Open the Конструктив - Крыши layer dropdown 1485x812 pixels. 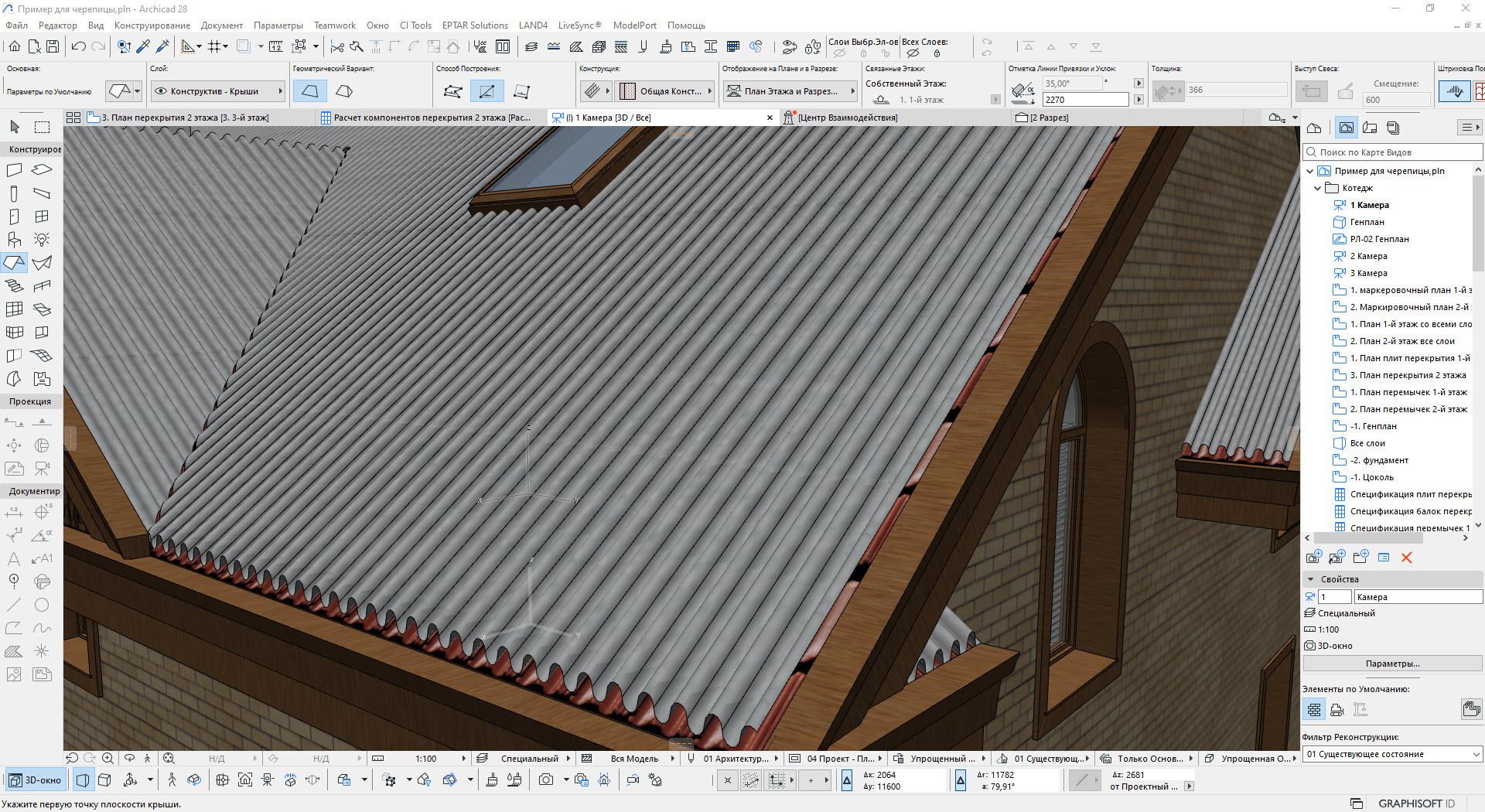tap(218, 91)
